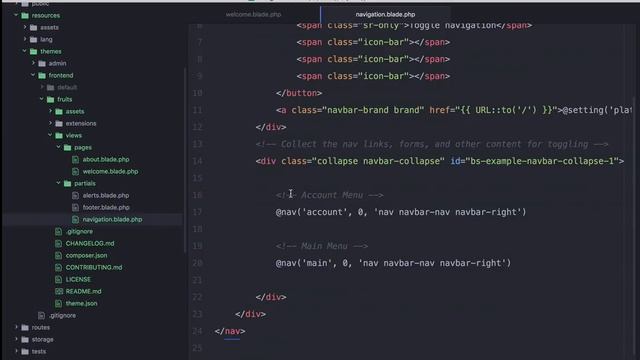Collapse the frontend folder chevron
The height and width of the screenshot is (360, 640).
33,75
